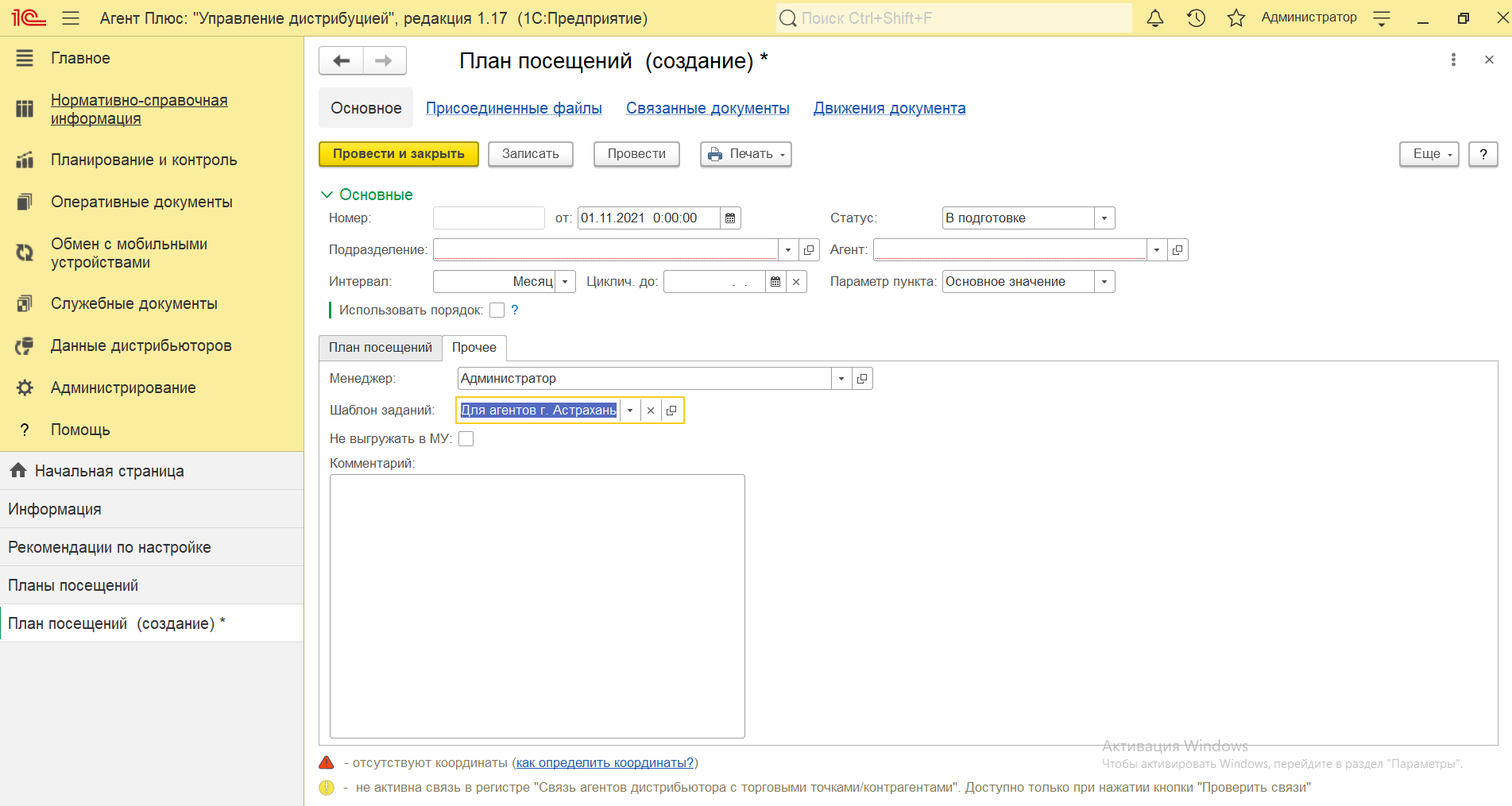Viewport: 1512px width, 806px height.
Task: Click the Провести button
Action: click(x=637, y=154)
